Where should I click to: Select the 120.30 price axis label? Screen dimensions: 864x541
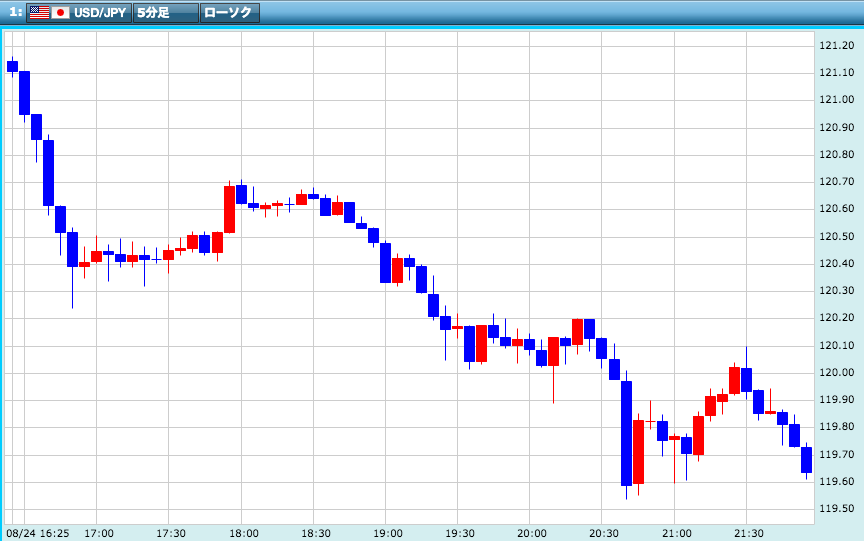(836, 290)
